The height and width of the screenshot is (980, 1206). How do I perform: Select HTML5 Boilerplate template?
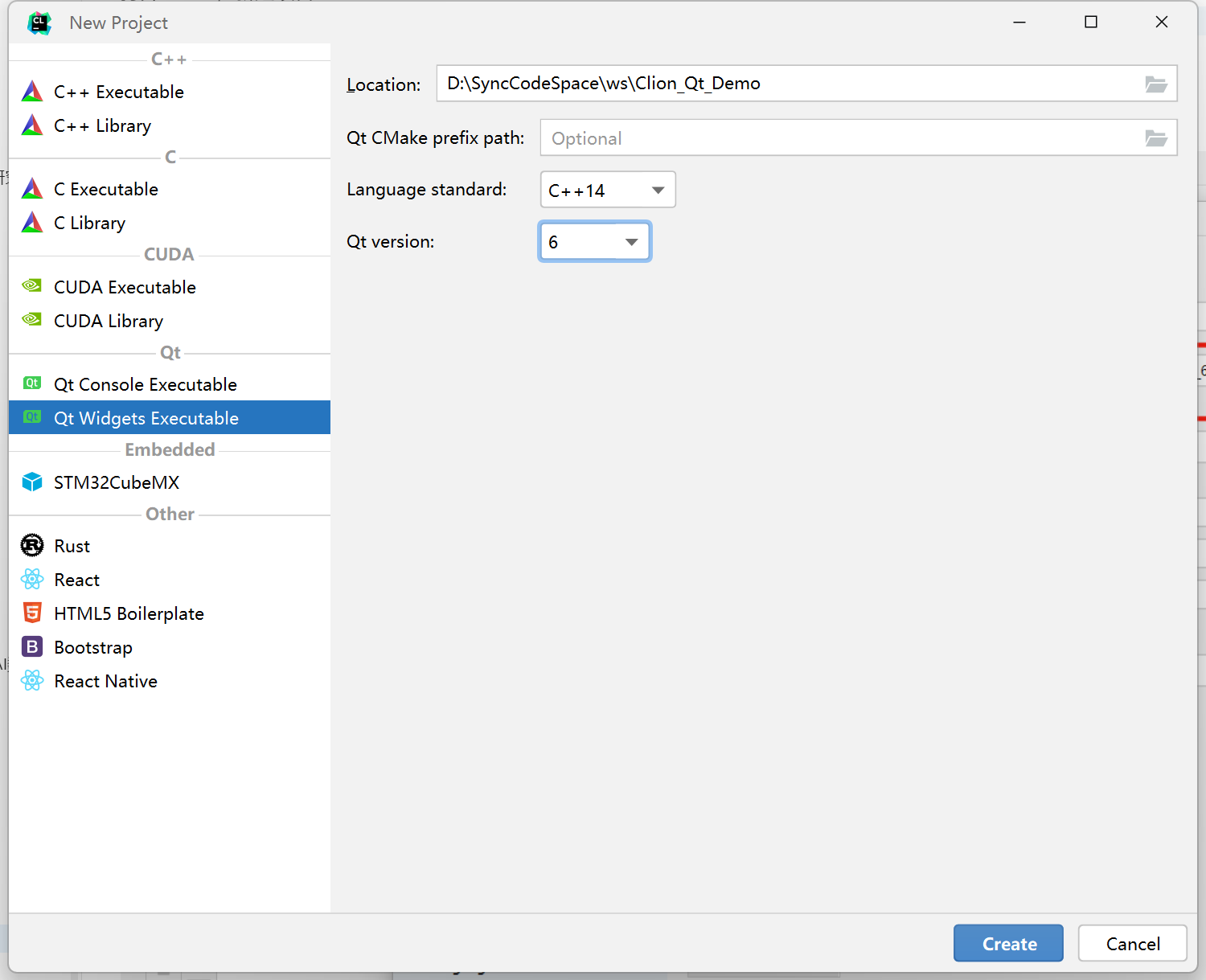point(170,613)
